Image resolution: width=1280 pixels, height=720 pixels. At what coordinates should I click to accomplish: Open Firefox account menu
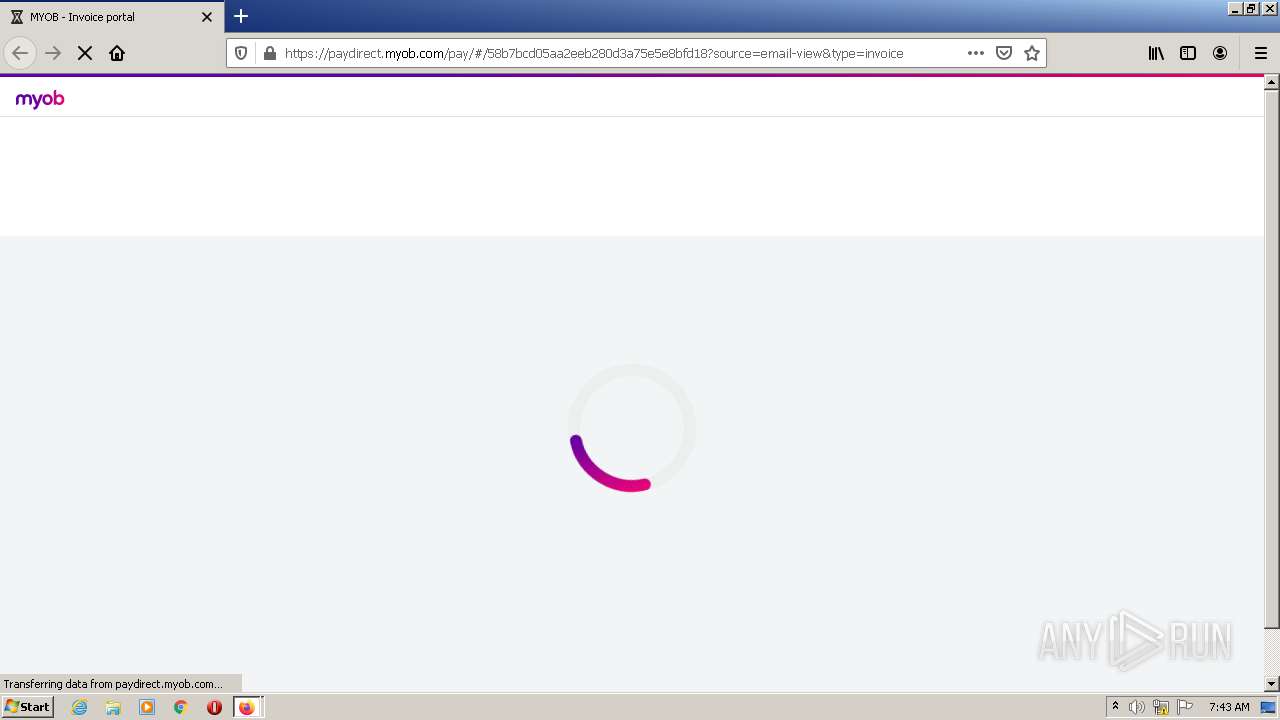point(1220,53)
